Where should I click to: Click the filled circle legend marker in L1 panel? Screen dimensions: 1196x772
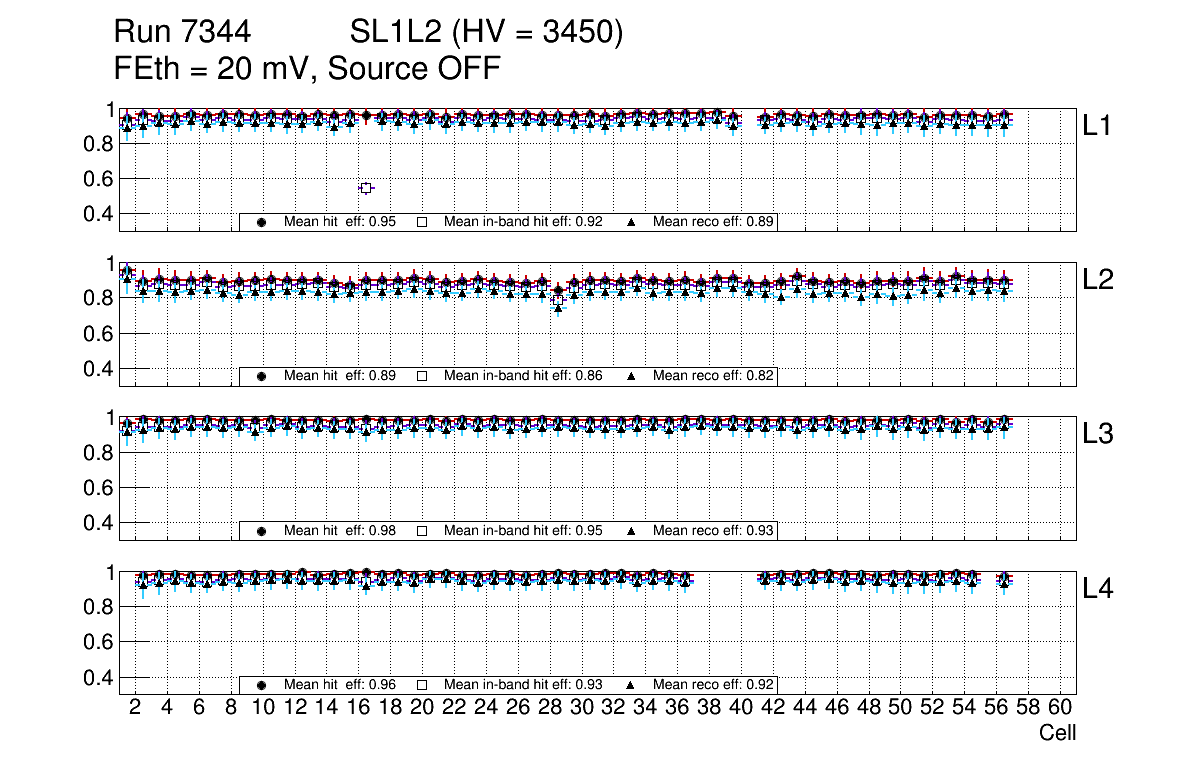(x=261, y=222)
